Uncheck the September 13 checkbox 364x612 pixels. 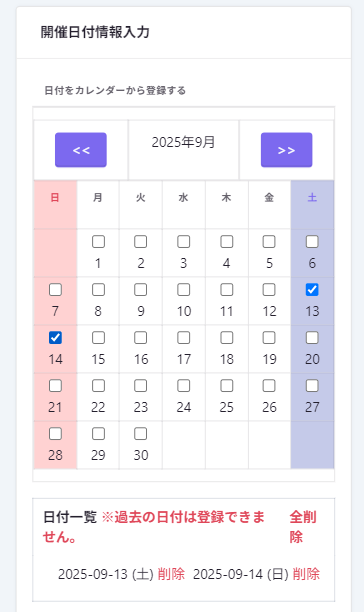coord(312,290)
